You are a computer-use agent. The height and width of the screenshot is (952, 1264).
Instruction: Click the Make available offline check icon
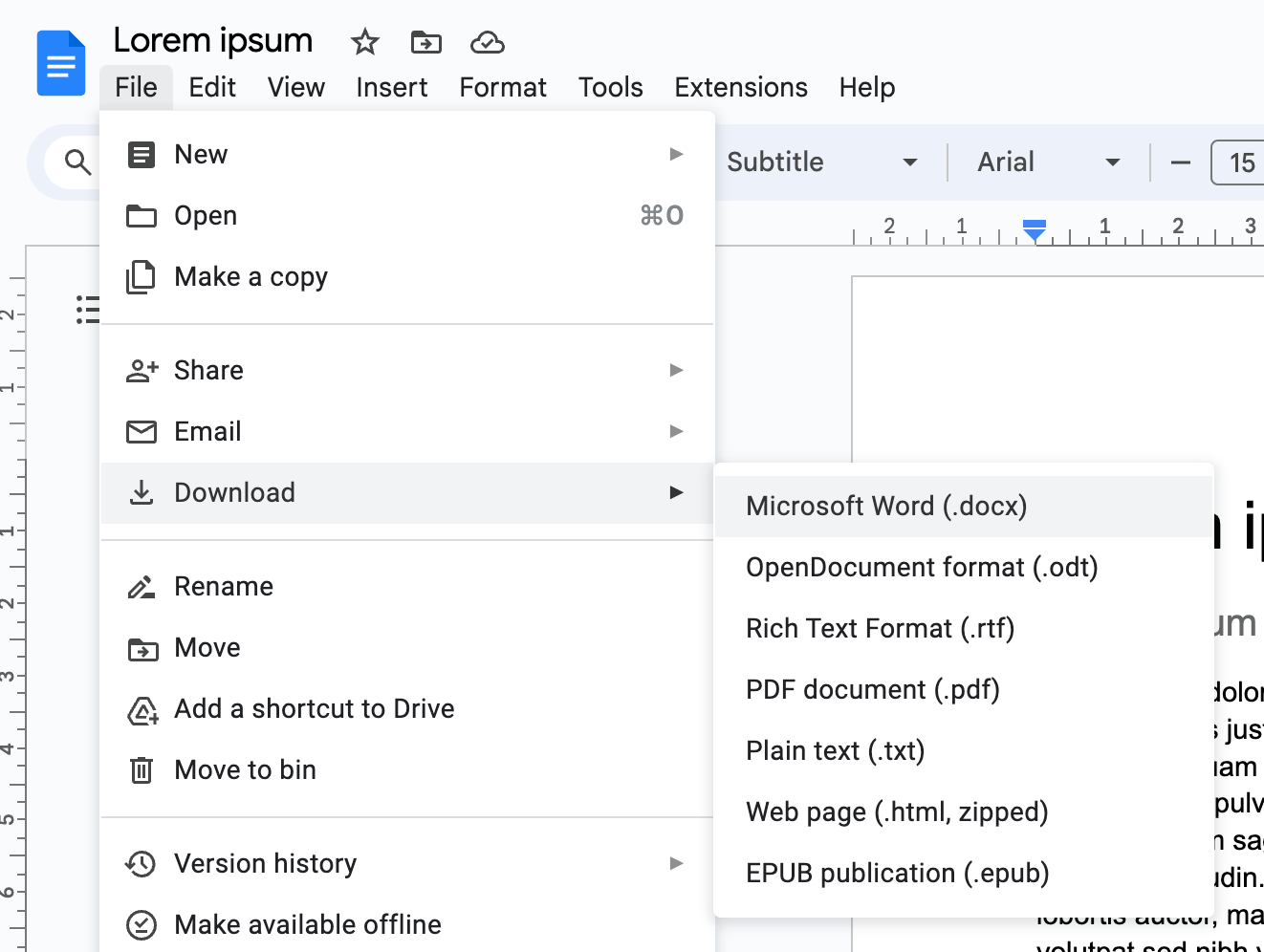coord(142,925)
